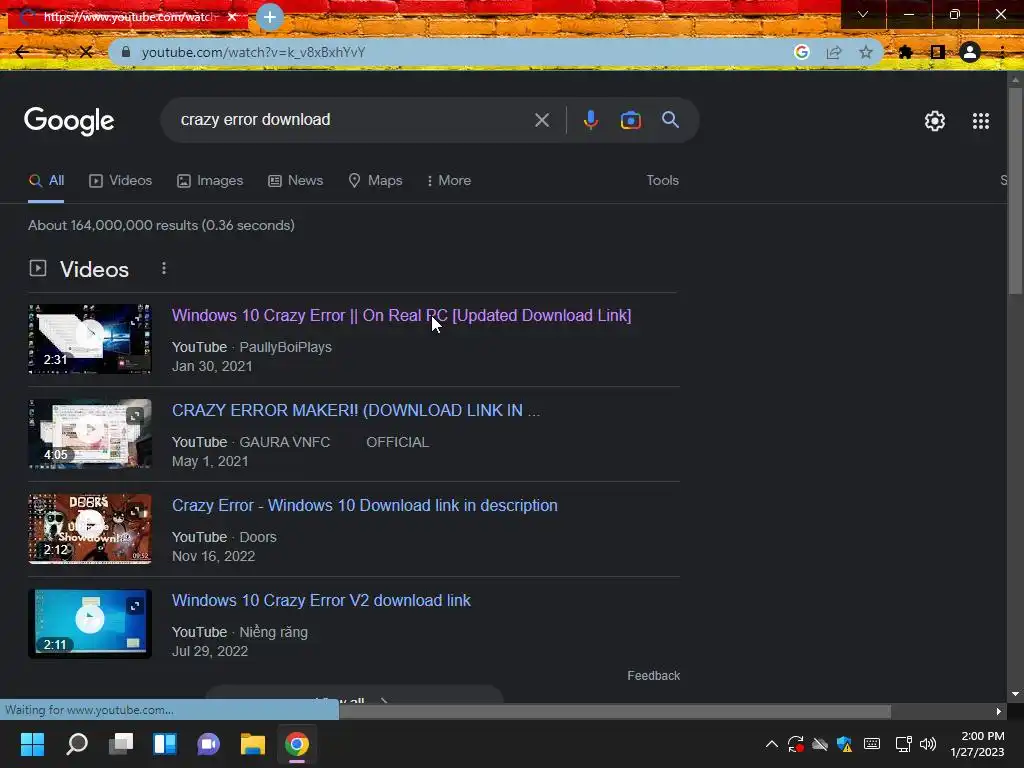1024x768 pixels.
Task: Open Google quick settings gear
Action: 935,121
